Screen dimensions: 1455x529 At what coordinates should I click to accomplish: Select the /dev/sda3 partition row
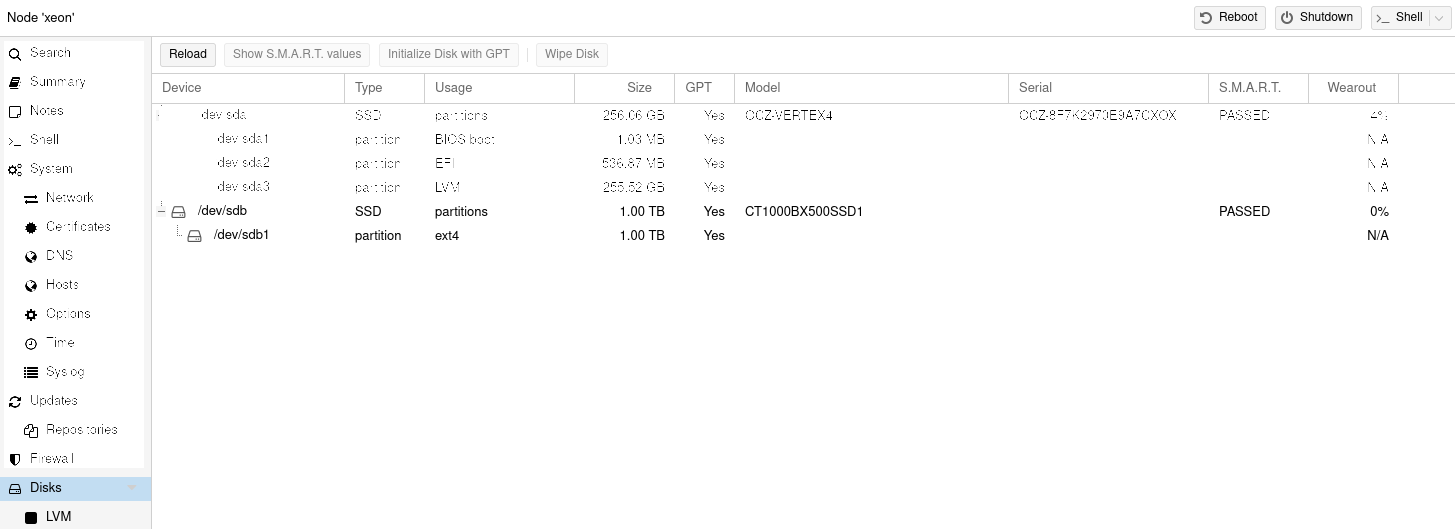[x=775, y=187]
